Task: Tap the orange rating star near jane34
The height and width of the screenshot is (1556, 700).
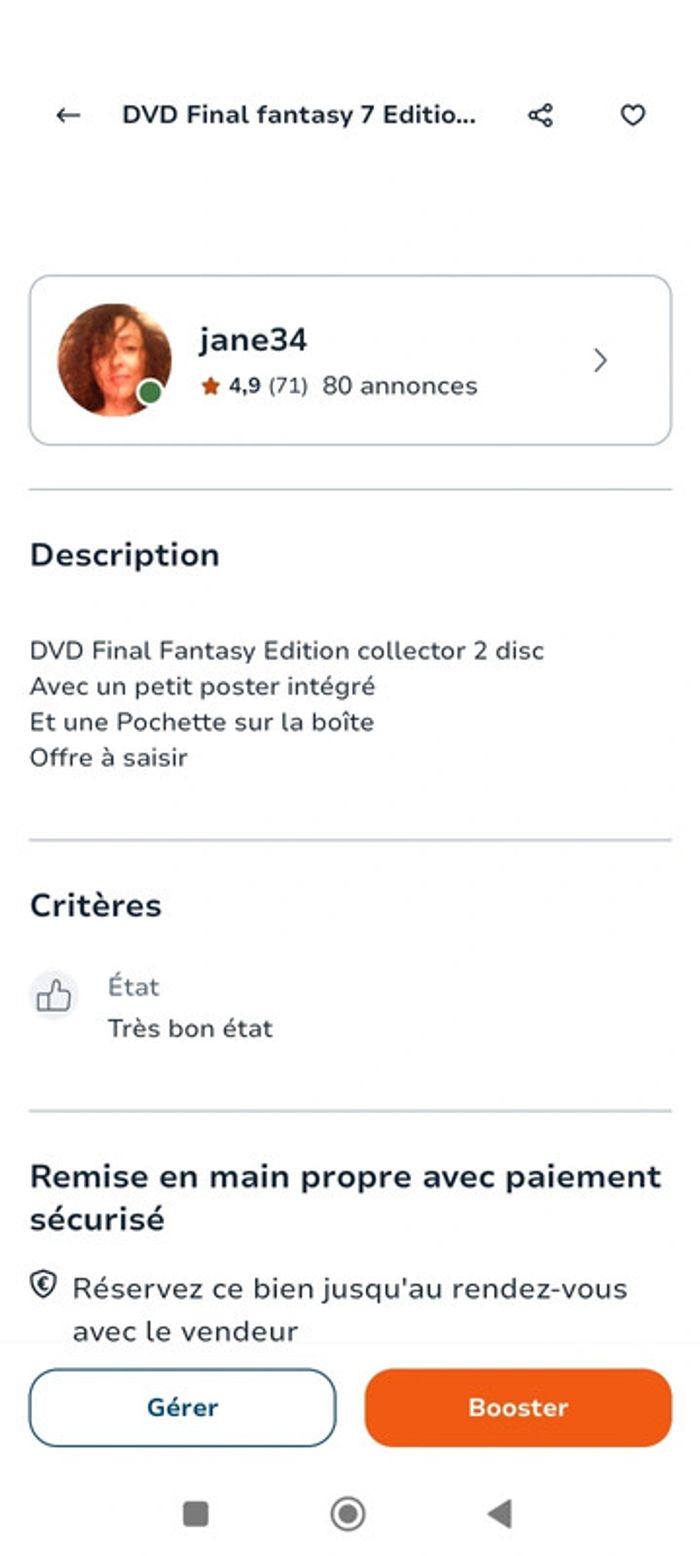Action: (x=211, y=385)
